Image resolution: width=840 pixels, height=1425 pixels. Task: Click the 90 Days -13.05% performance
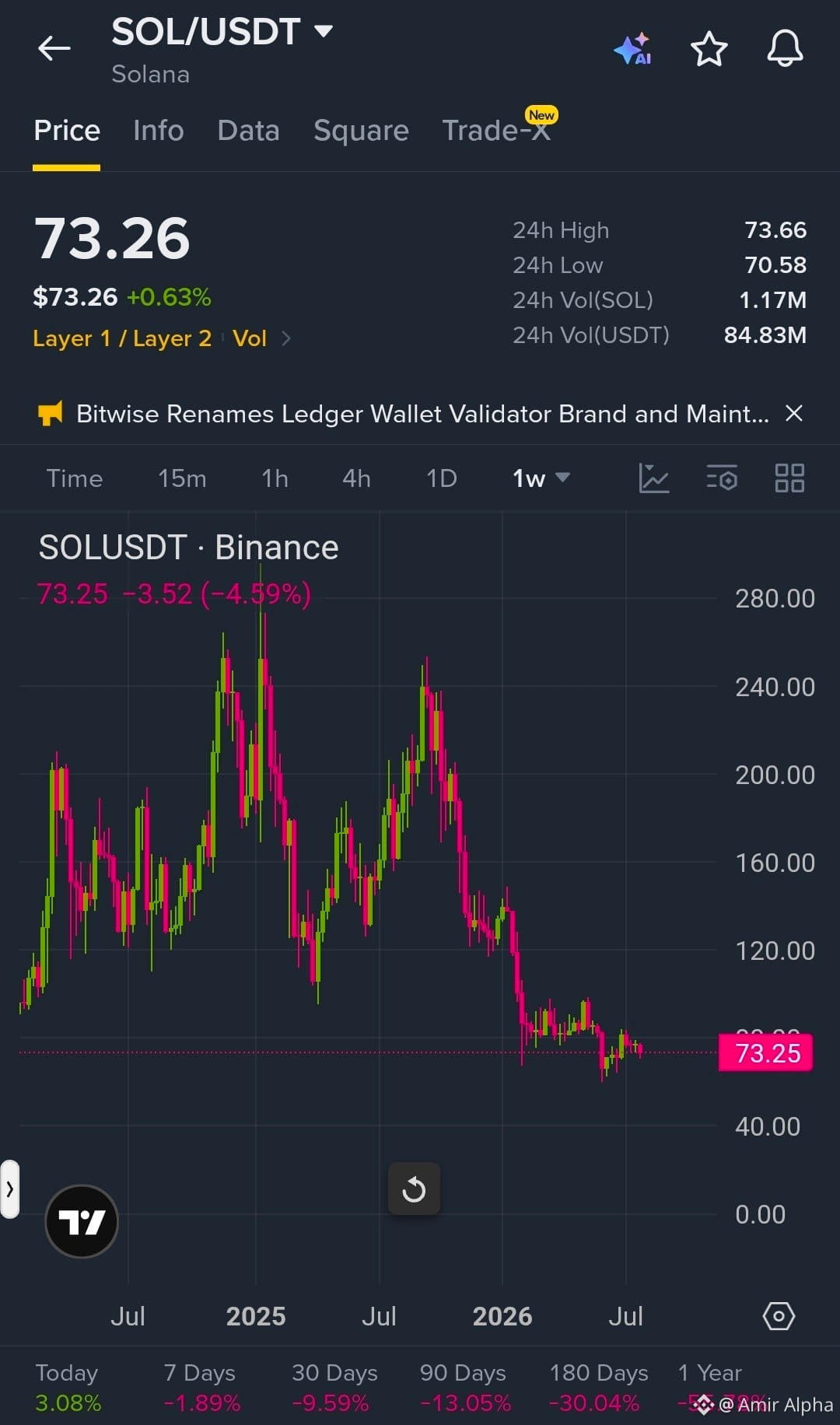(x=464, y=1388)
